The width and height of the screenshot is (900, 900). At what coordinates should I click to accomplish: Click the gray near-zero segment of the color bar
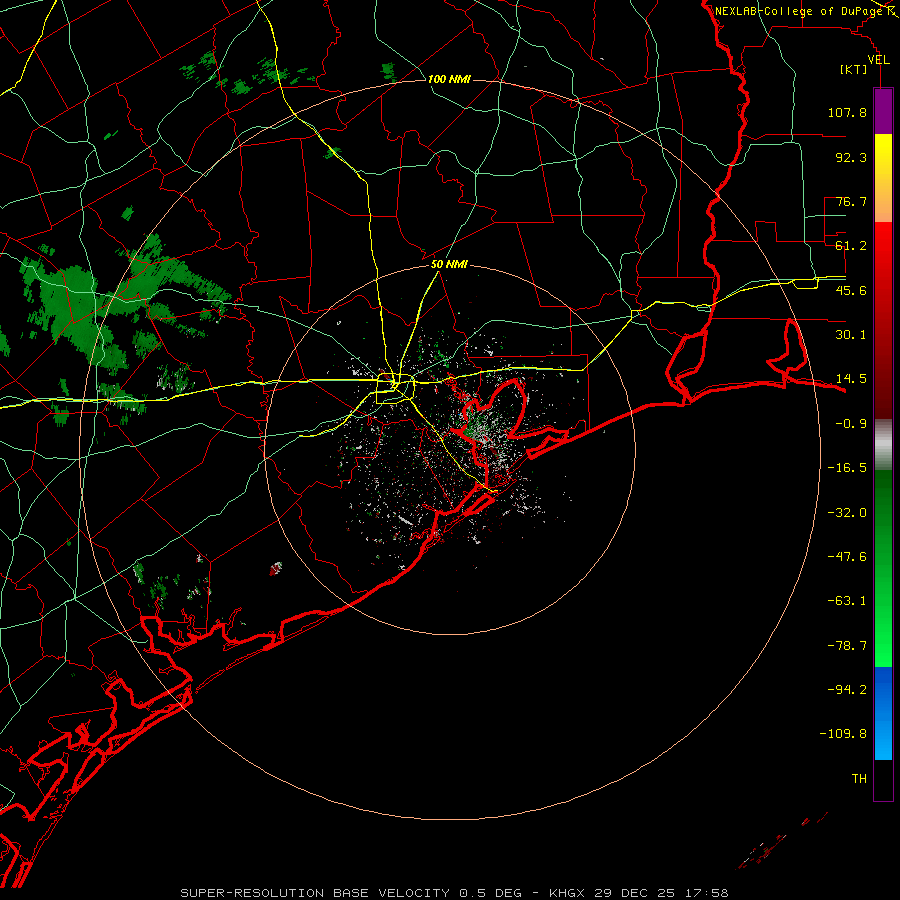883,445
